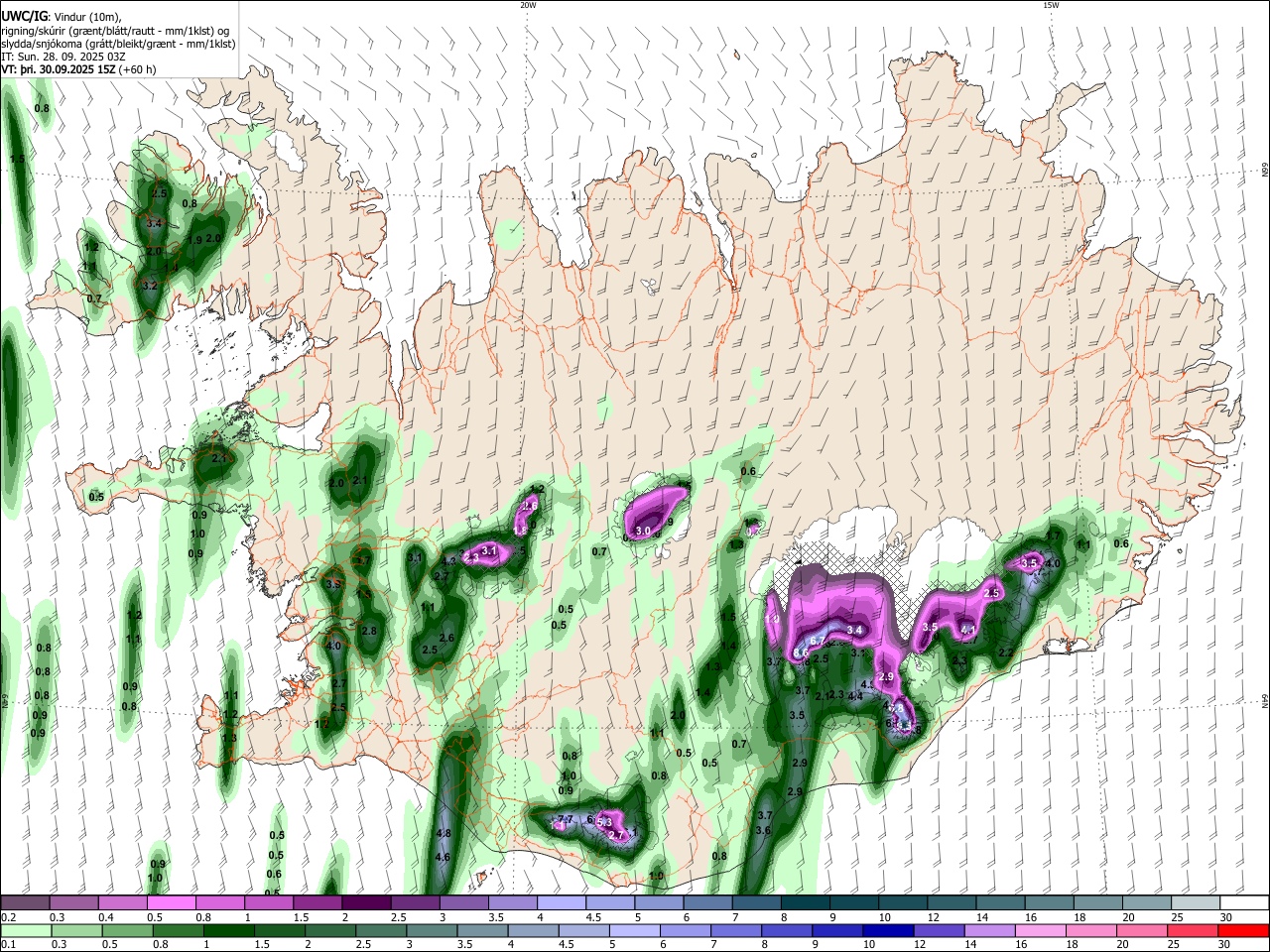
Task: Click the "rigning/skúrir" legend description line
Action: (x=115, y=30)
